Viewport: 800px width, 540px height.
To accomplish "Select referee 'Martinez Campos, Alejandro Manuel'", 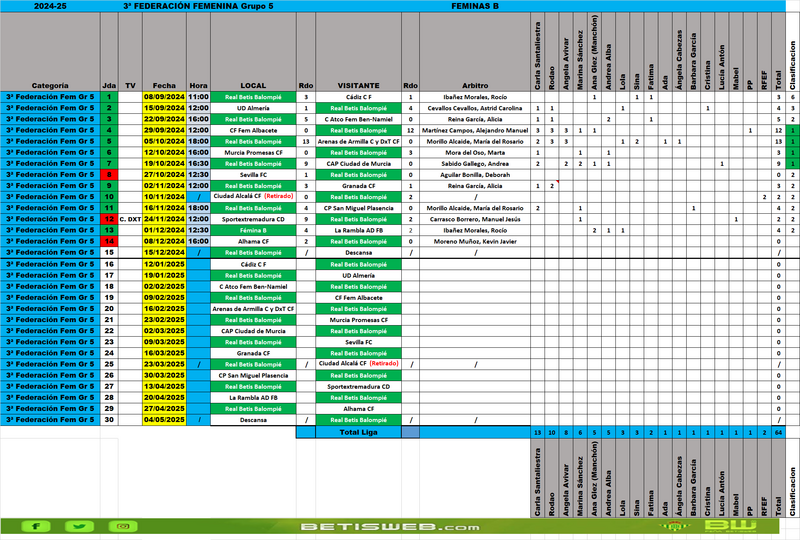I will coord(475,130).
